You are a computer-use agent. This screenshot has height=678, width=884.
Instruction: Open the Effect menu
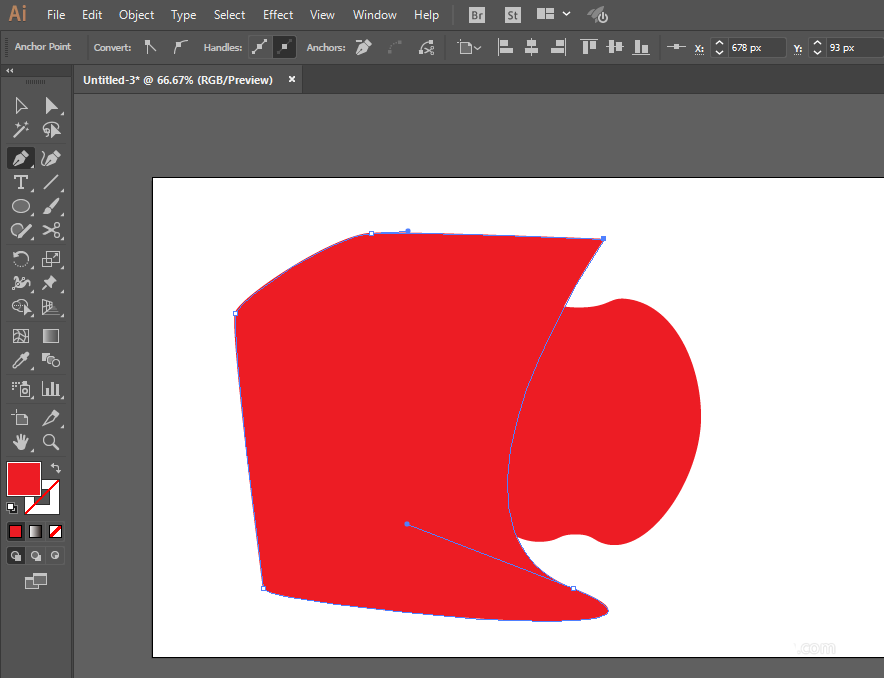coord(277,15)
